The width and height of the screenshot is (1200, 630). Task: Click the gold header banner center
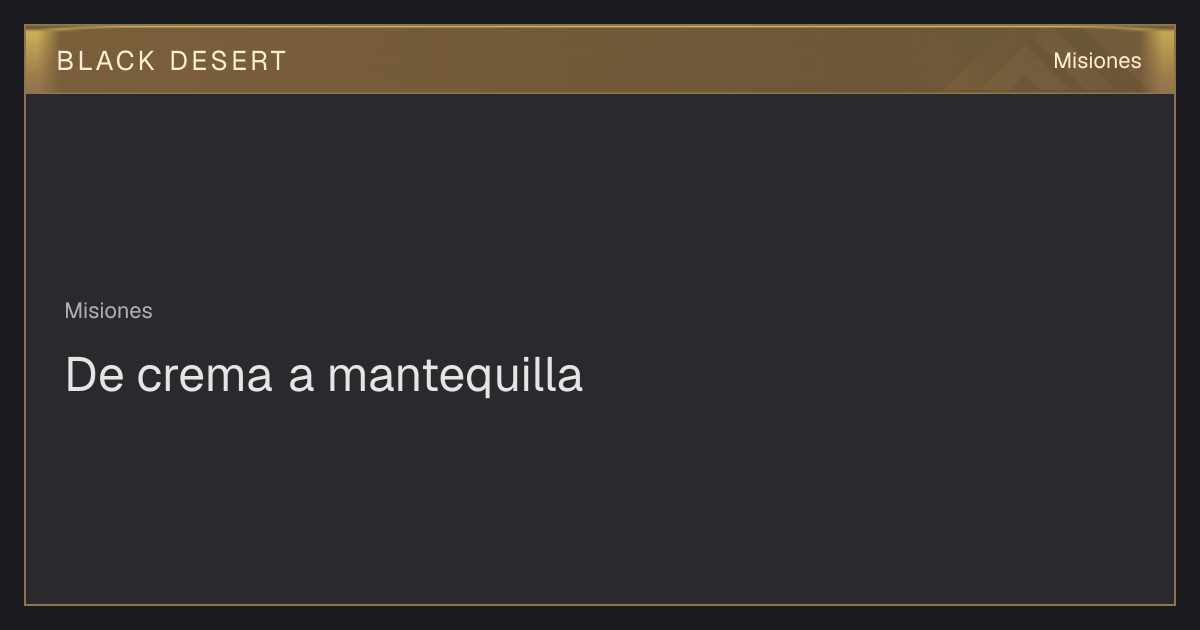pos(600,60)
